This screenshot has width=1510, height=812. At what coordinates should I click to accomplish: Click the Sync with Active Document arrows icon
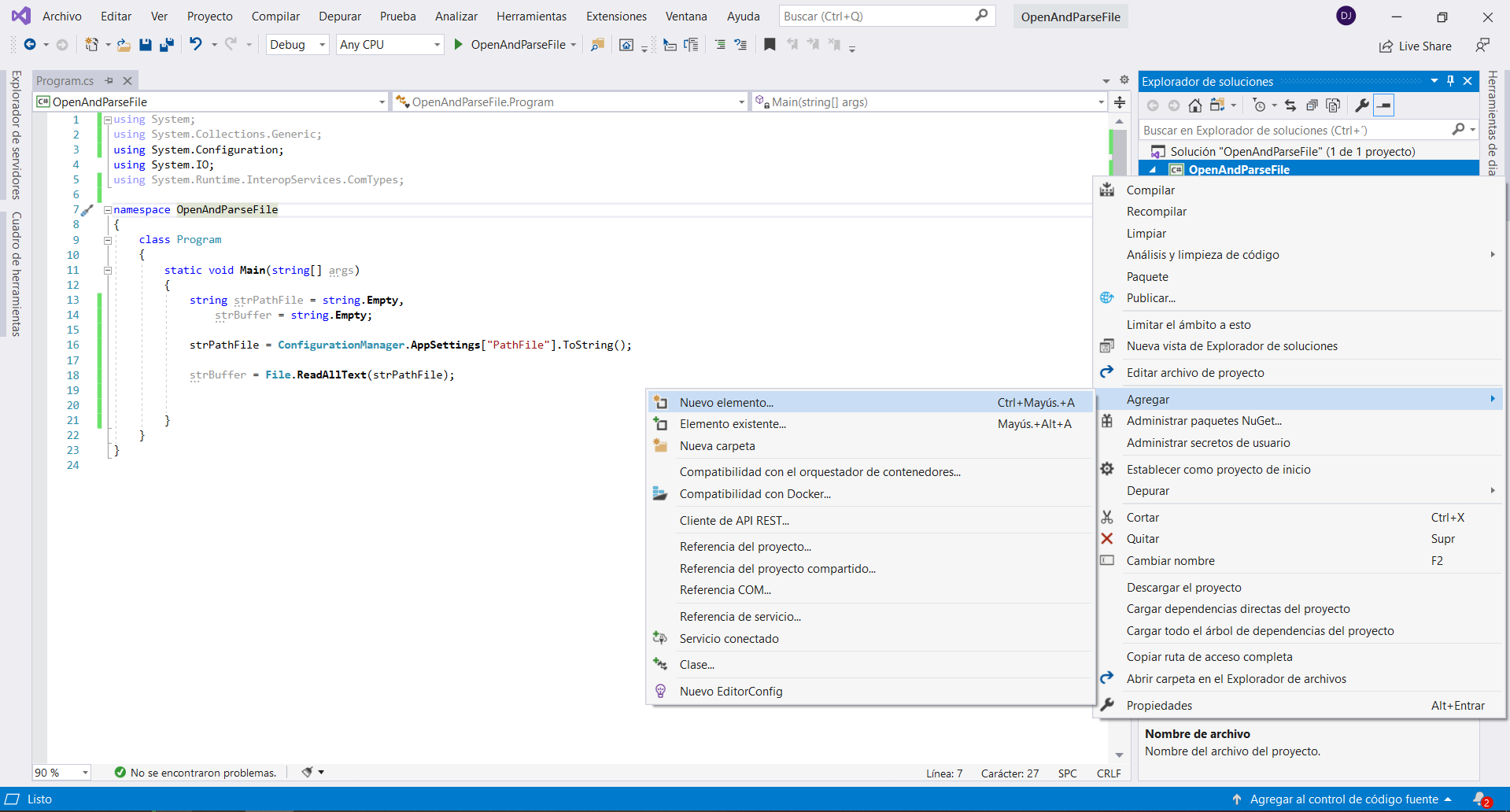pos(1290,105)
